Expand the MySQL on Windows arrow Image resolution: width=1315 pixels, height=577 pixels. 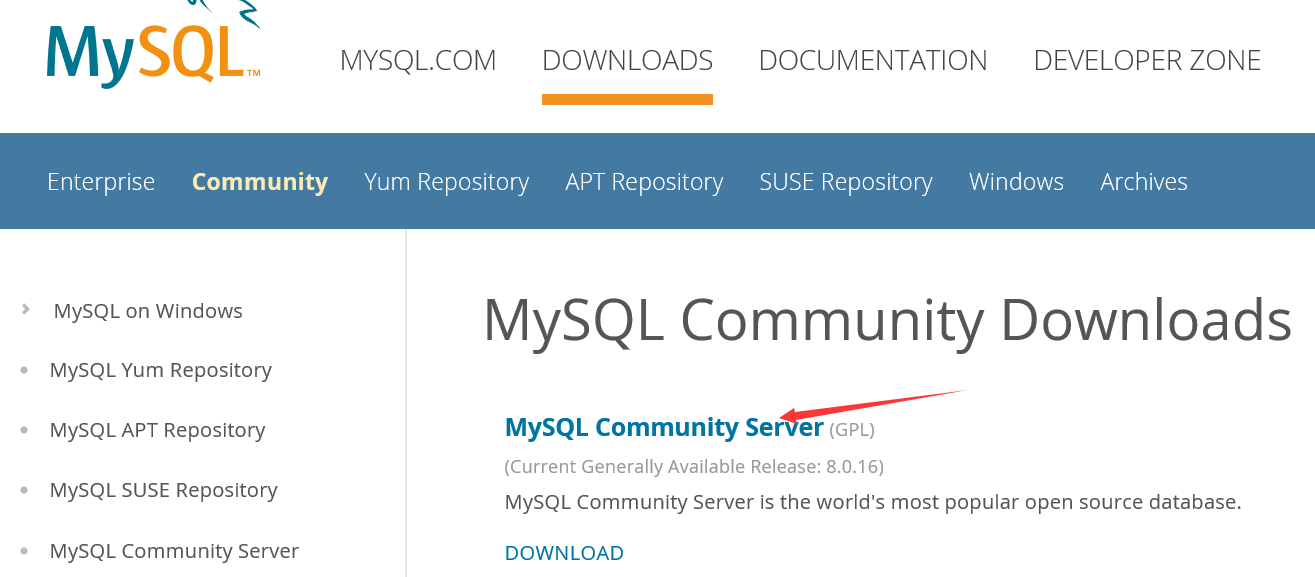tap(26, 310)
